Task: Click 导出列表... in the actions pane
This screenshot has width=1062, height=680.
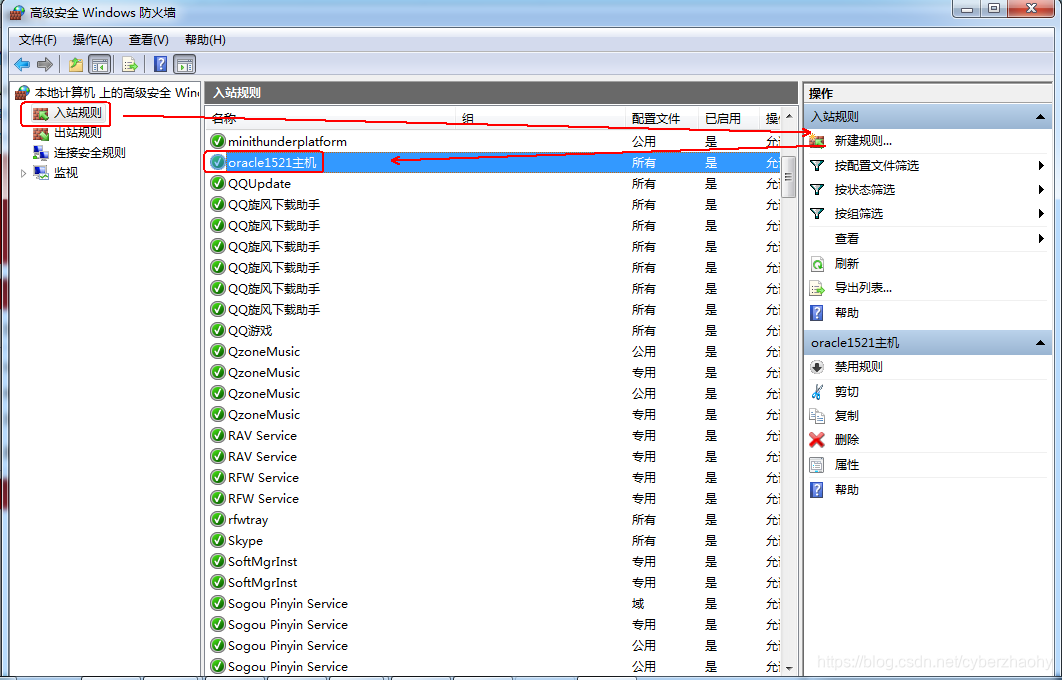Action: [863, 288]
